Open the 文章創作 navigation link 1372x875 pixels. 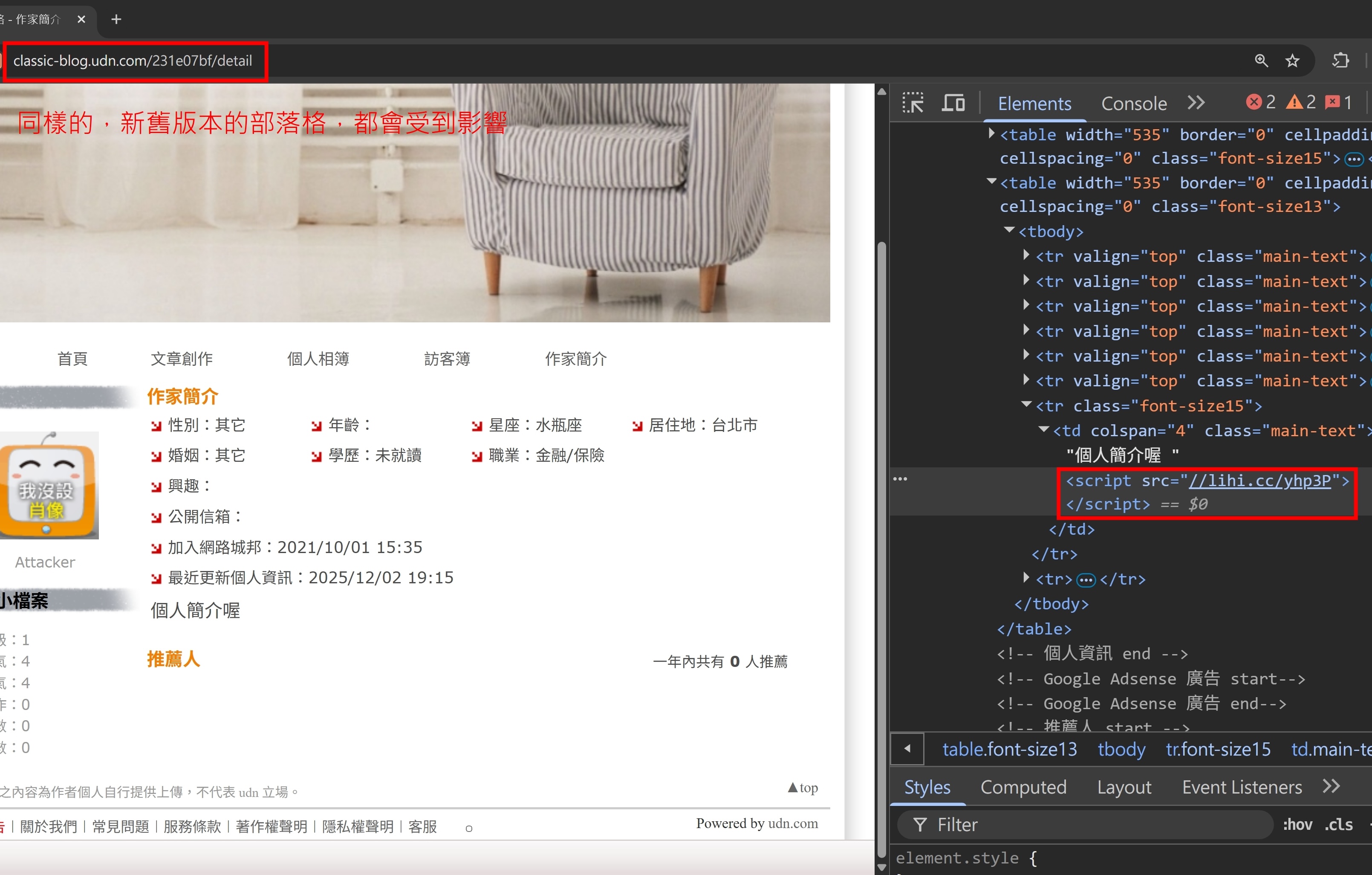pyautogui.click(x=181, y=359)
